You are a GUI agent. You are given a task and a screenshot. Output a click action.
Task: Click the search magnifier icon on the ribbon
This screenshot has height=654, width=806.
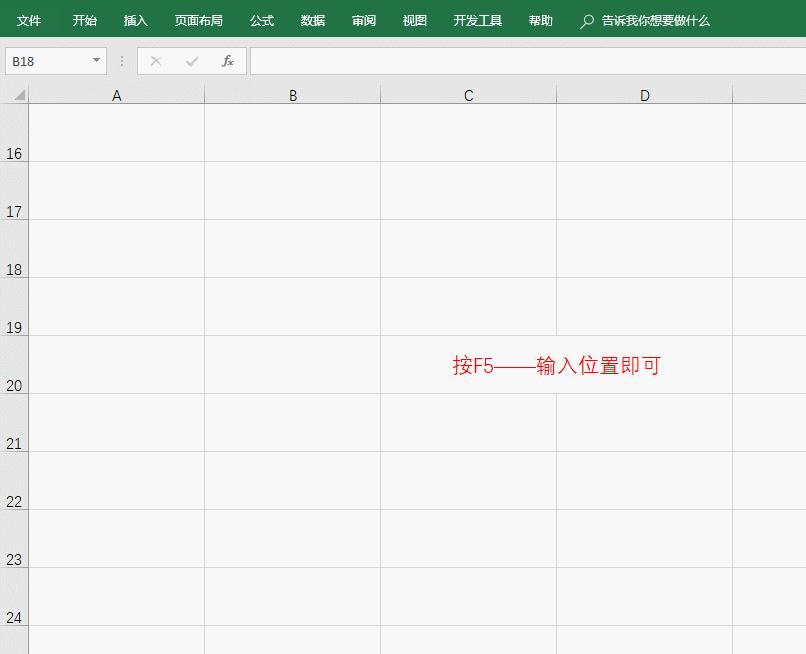(x=585, y=19)
